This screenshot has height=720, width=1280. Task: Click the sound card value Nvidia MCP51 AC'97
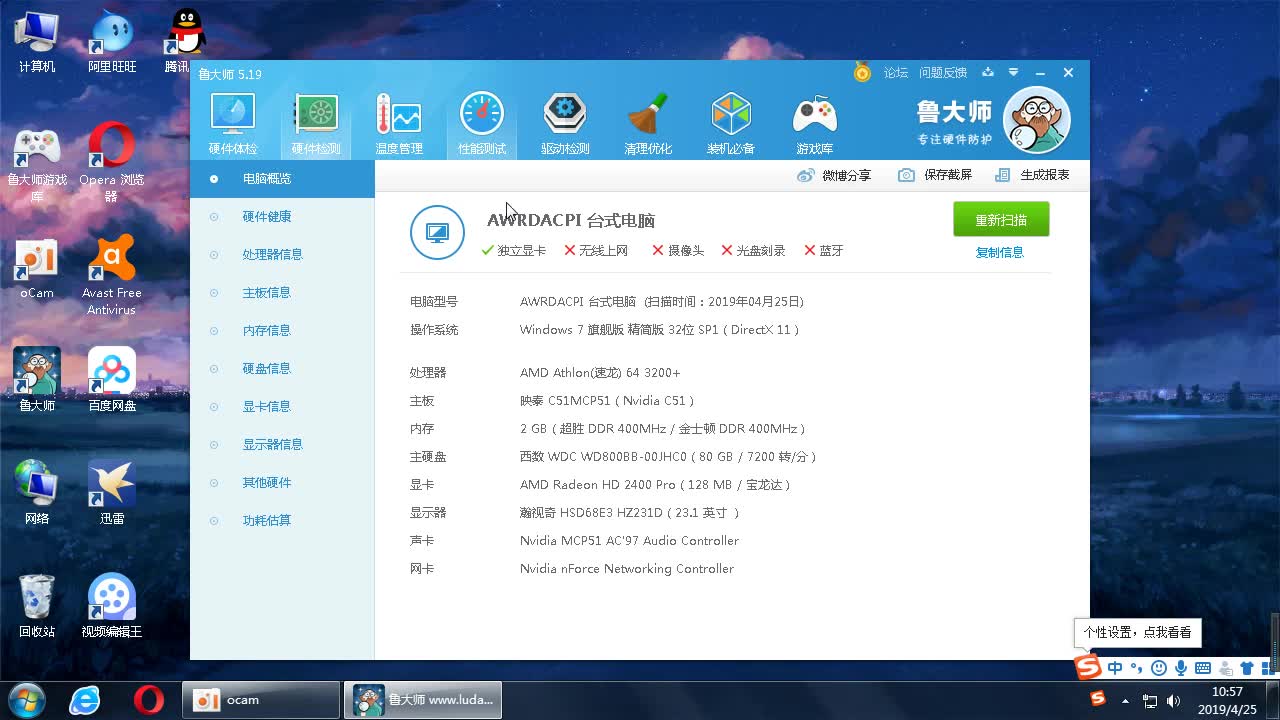[629, 541]
